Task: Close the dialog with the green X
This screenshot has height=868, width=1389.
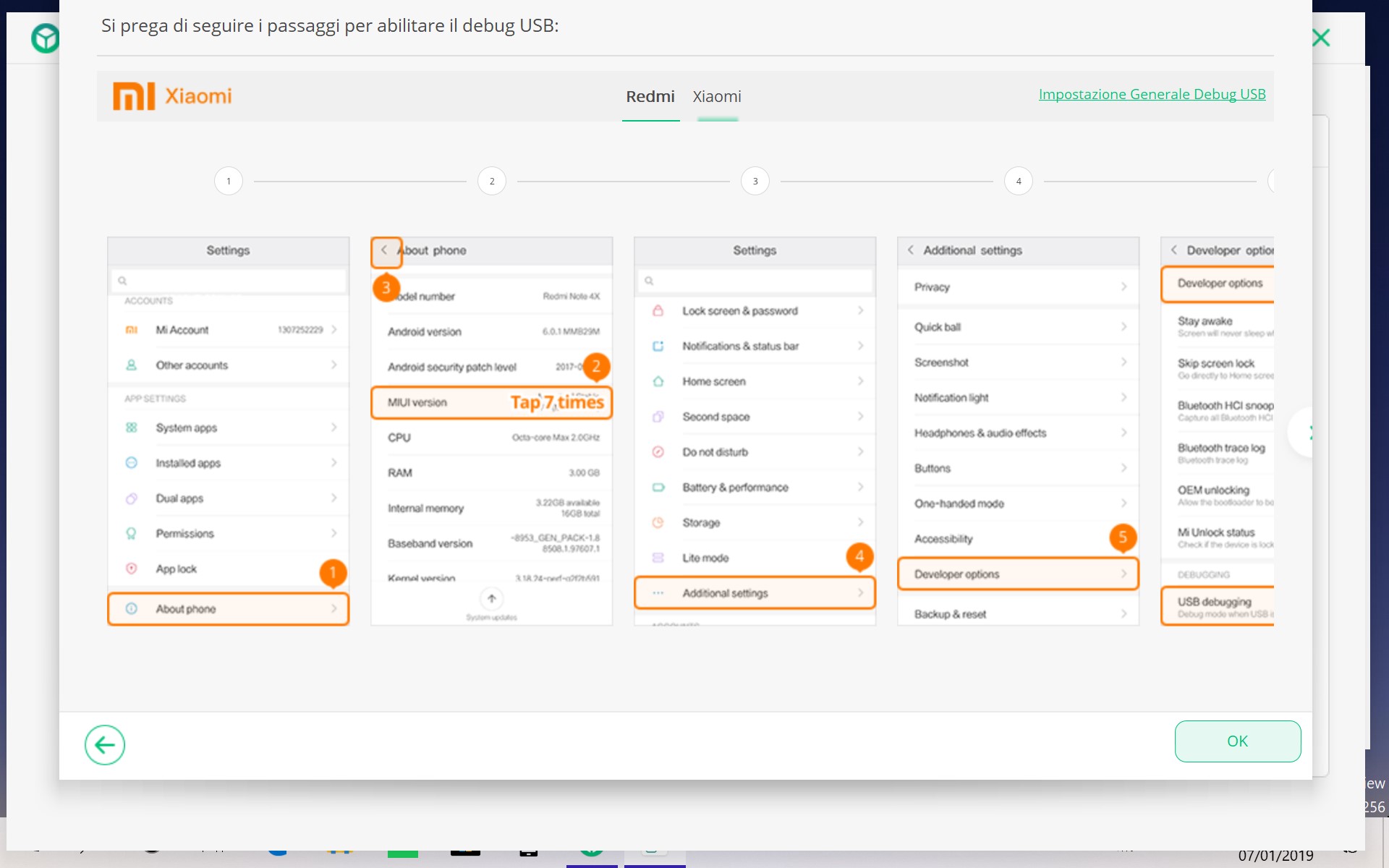Action: (1321, 38)
